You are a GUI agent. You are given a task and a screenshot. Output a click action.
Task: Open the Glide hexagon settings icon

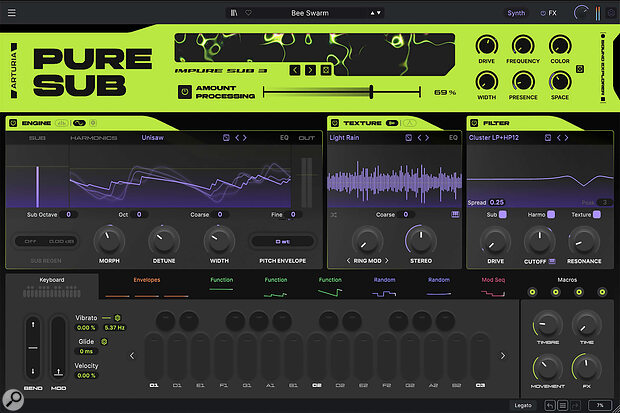104,341
